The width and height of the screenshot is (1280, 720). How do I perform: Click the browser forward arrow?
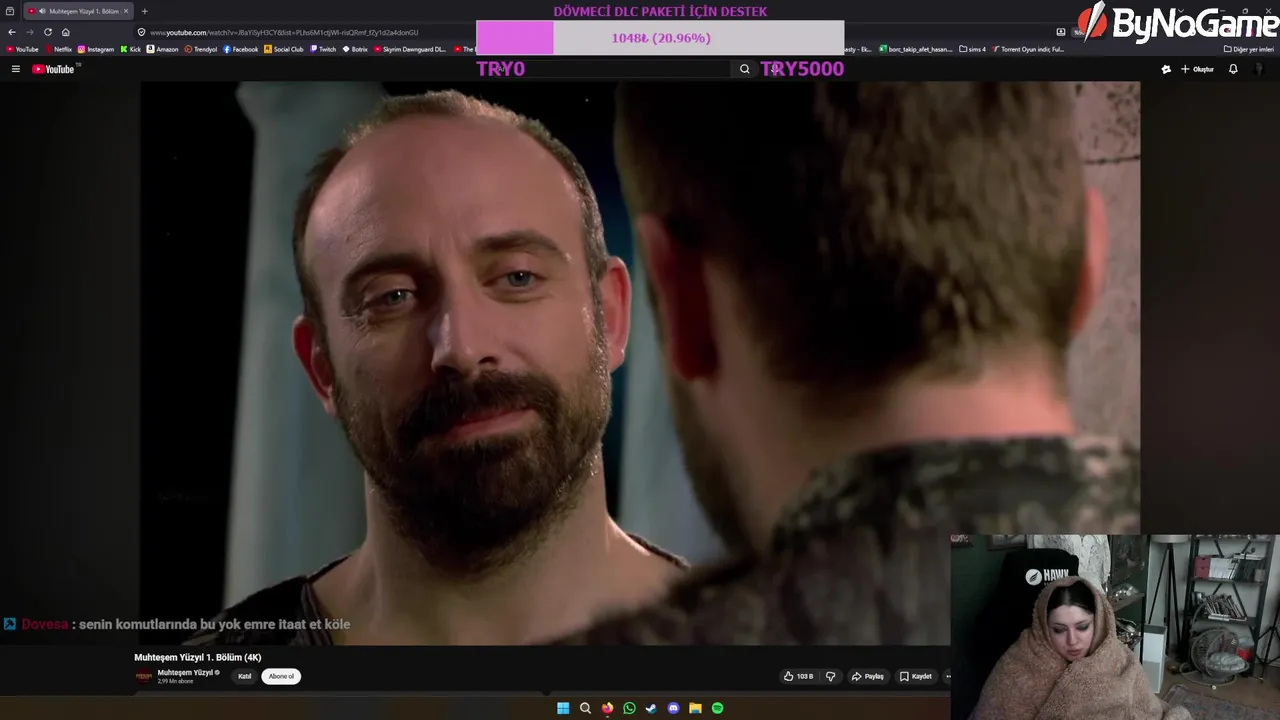click(29, 32)
